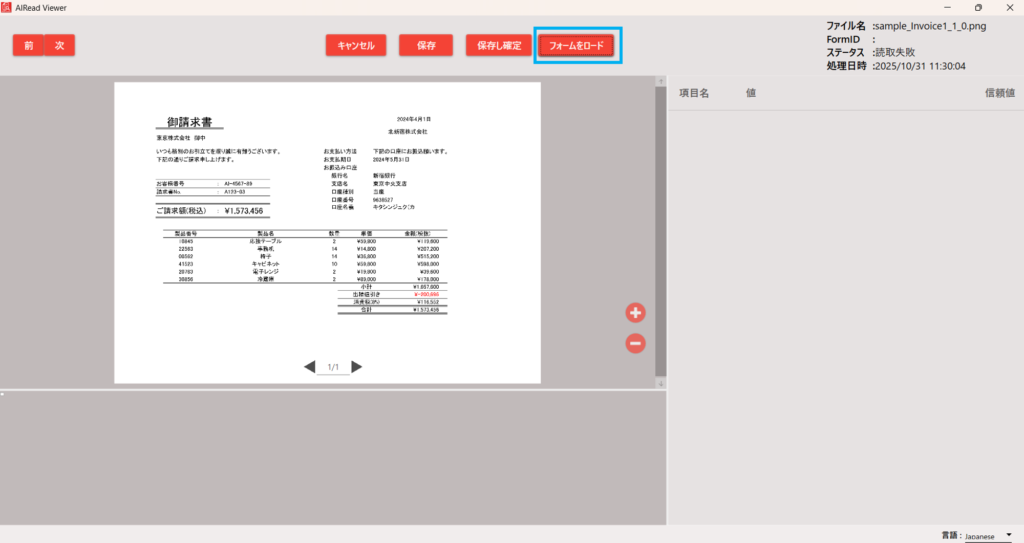Load the form with フォームをロード
Screen dimensions: 1024x543
point(577,46)
